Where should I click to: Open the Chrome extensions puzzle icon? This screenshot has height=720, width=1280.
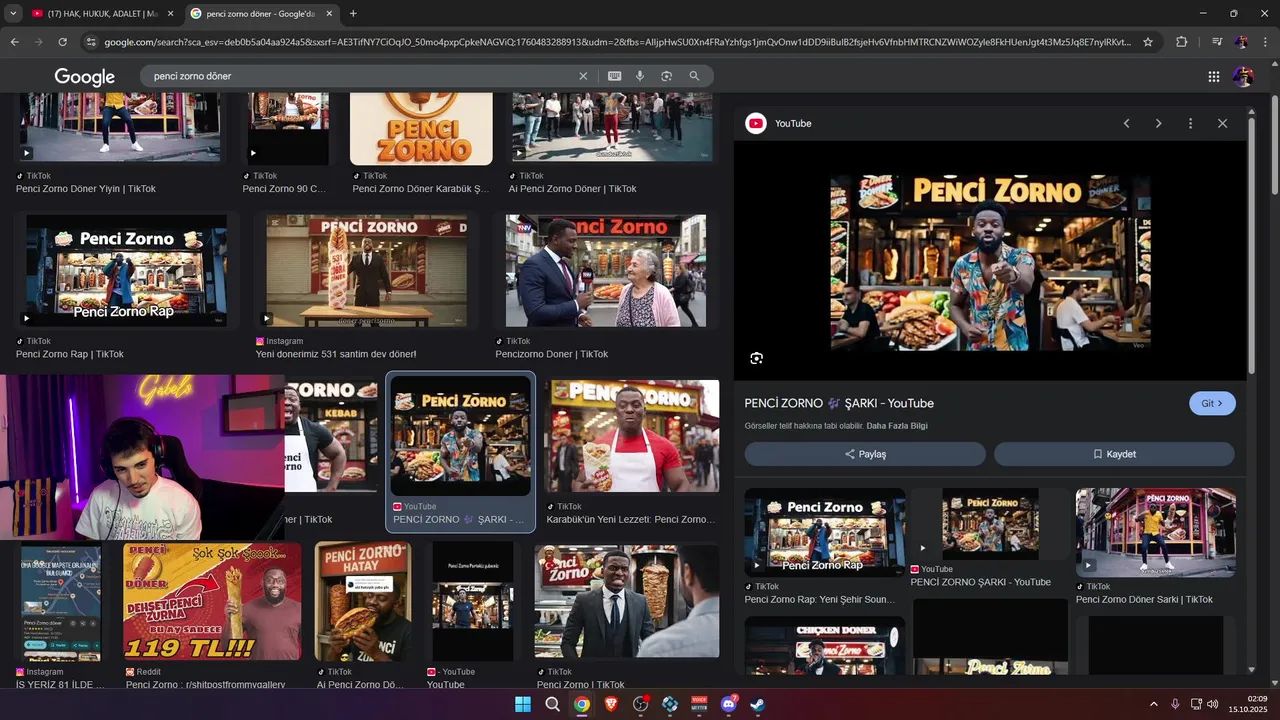[1182, 42]
